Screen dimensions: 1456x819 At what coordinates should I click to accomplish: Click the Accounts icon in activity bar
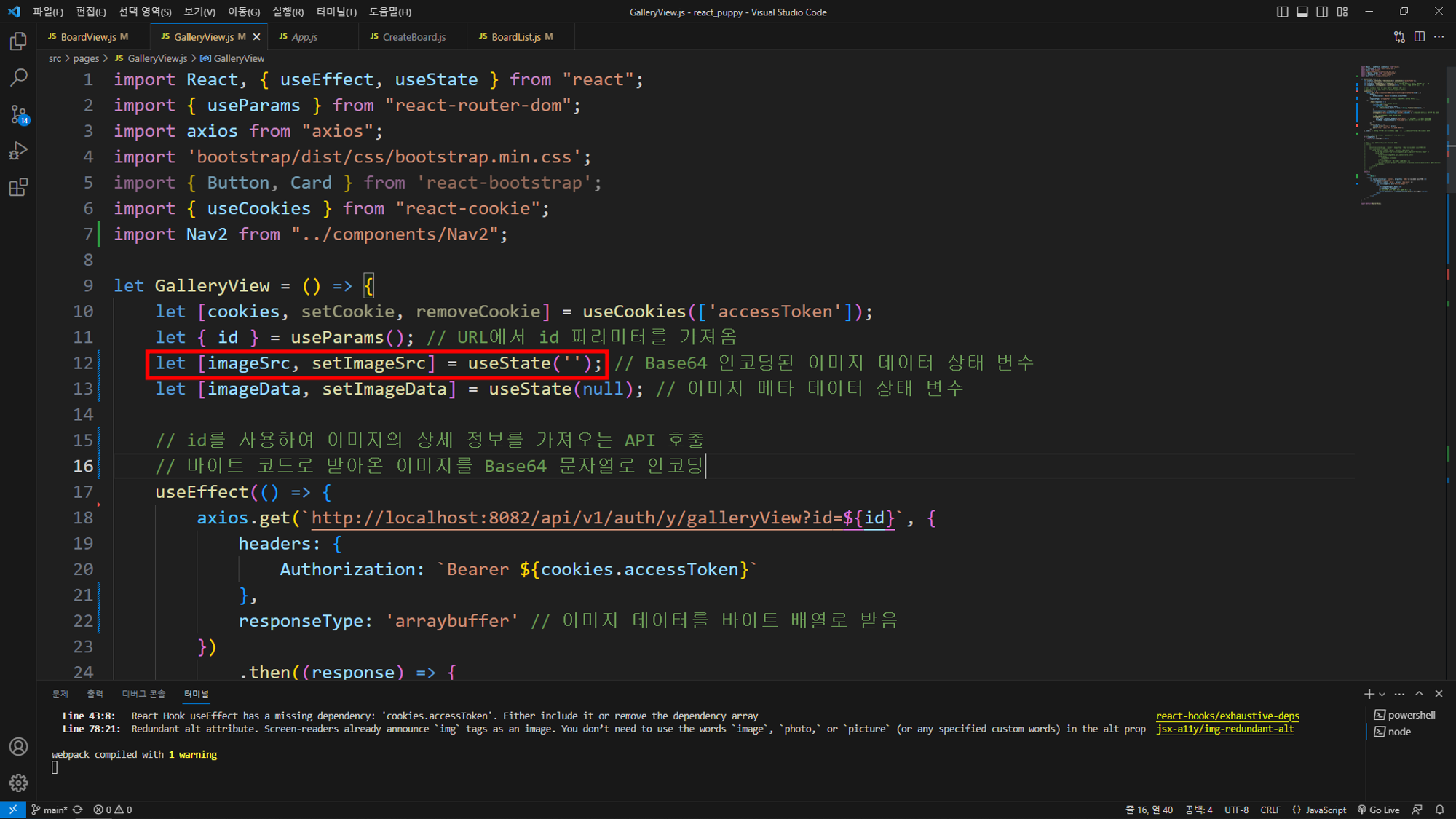coord(18,747)
